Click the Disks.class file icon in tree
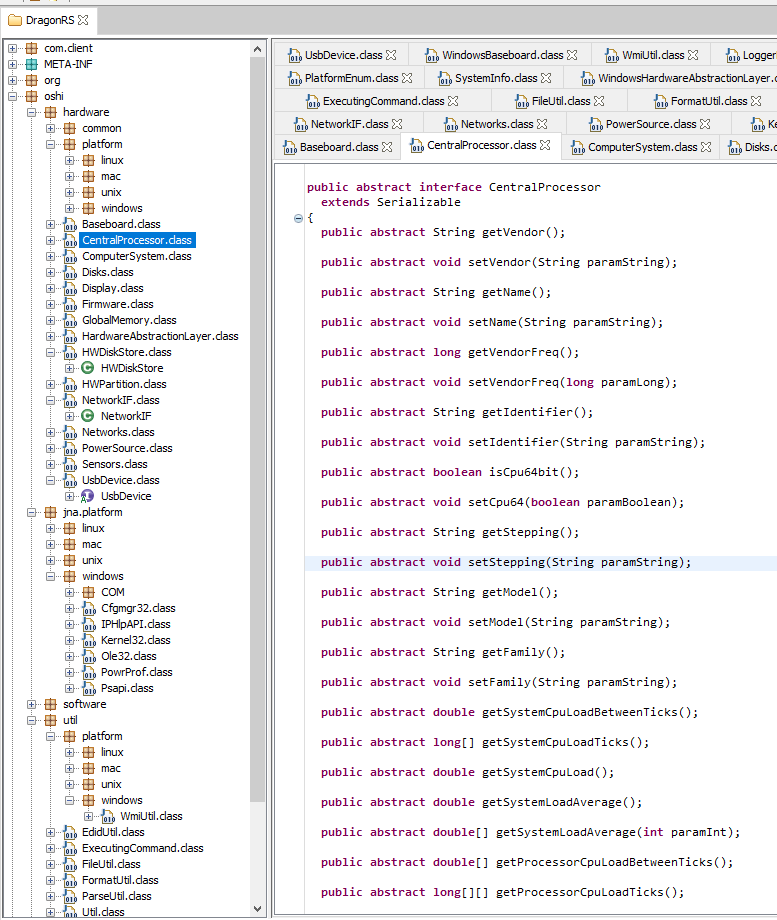 click(70, 272)
